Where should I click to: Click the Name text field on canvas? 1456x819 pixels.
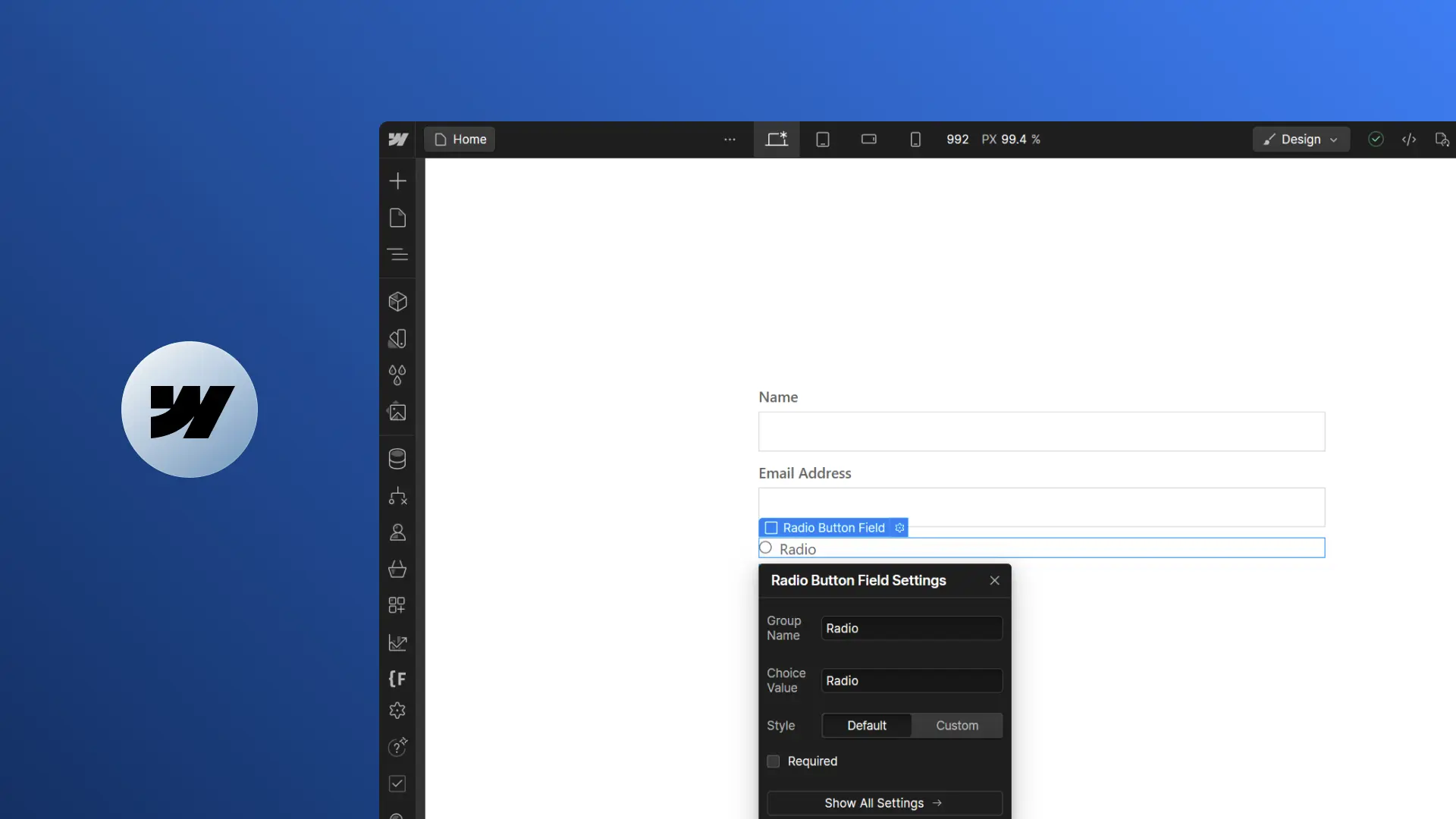point(1042,431)
